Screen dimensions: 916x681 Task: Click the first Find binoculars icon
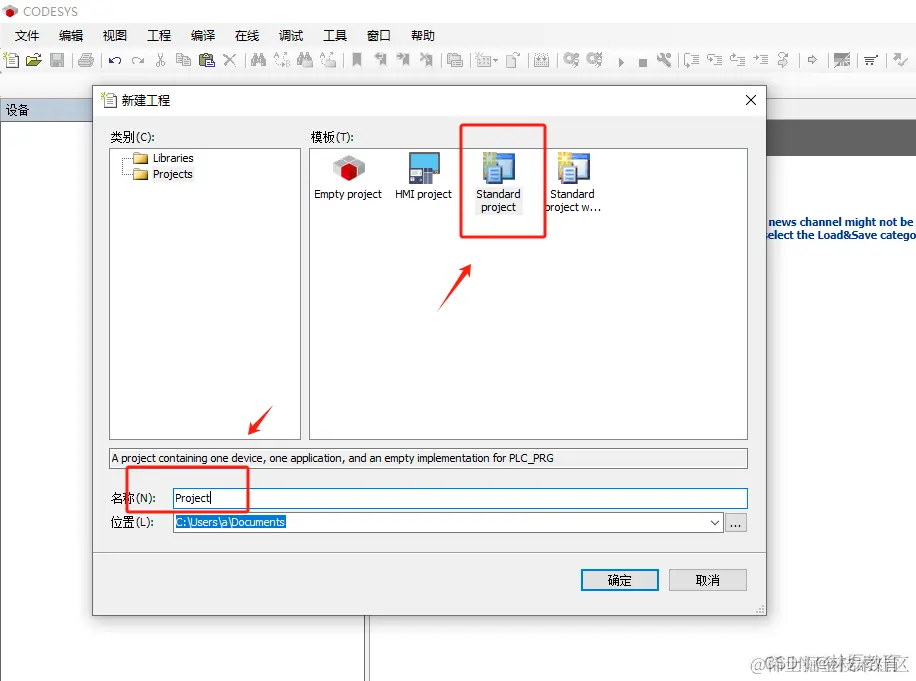(x=258, y=60)
